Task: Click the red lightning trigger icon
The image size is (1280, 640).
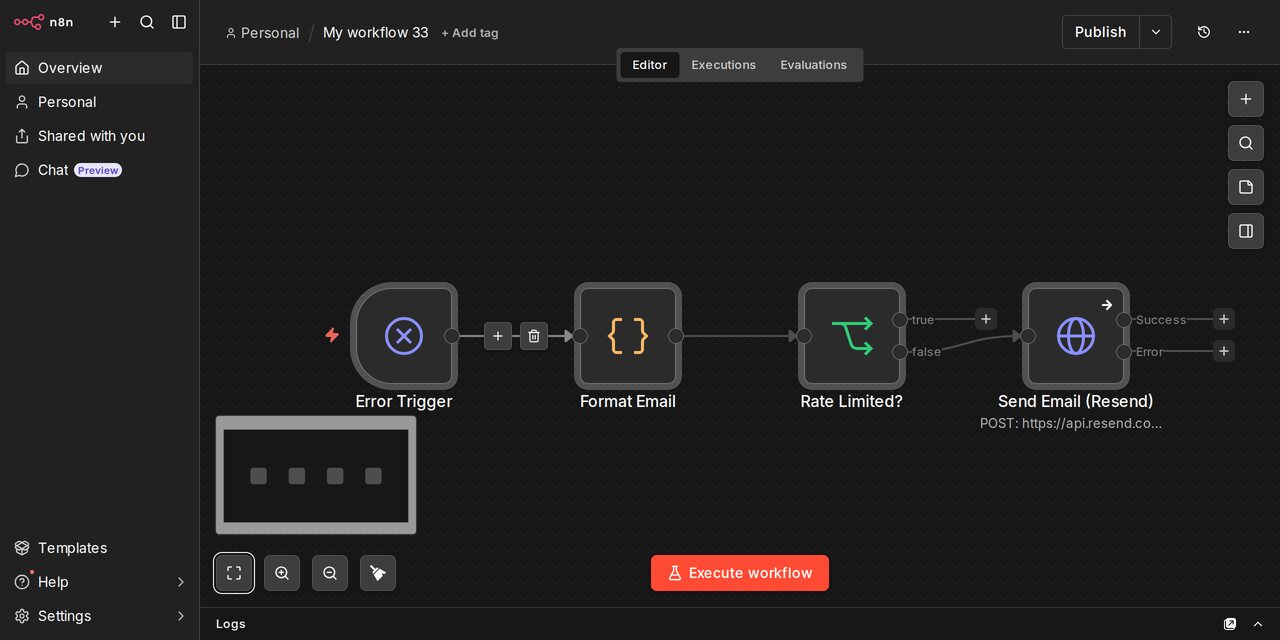Action: 332,335
